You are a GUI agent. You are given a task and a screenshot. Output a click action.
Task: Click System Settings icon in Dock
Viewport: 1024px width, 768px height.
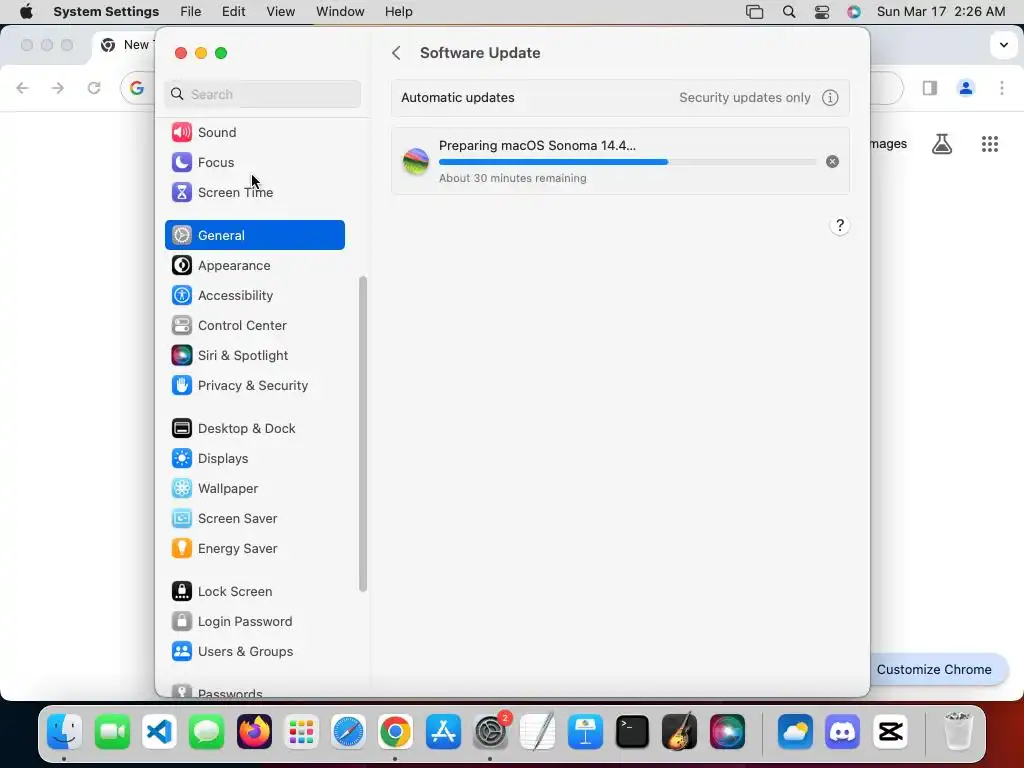490,731
